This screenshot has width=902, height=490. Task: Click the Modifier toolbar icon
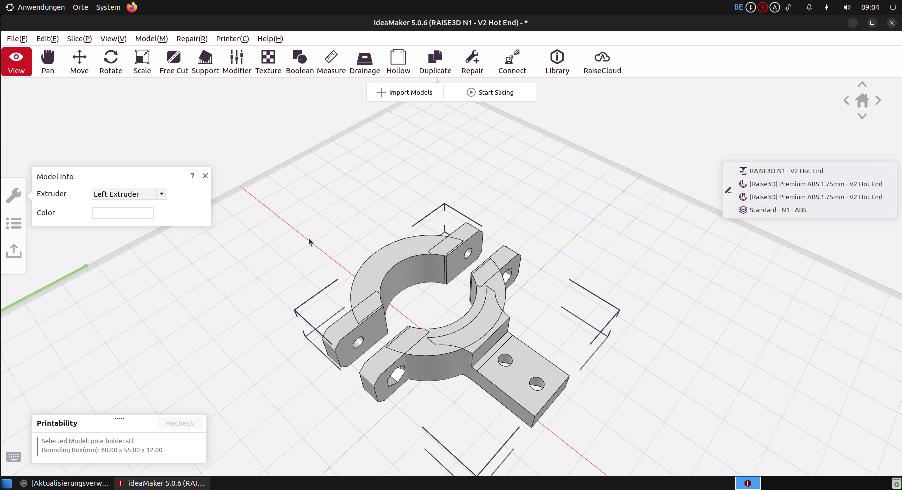coord(236,62)
